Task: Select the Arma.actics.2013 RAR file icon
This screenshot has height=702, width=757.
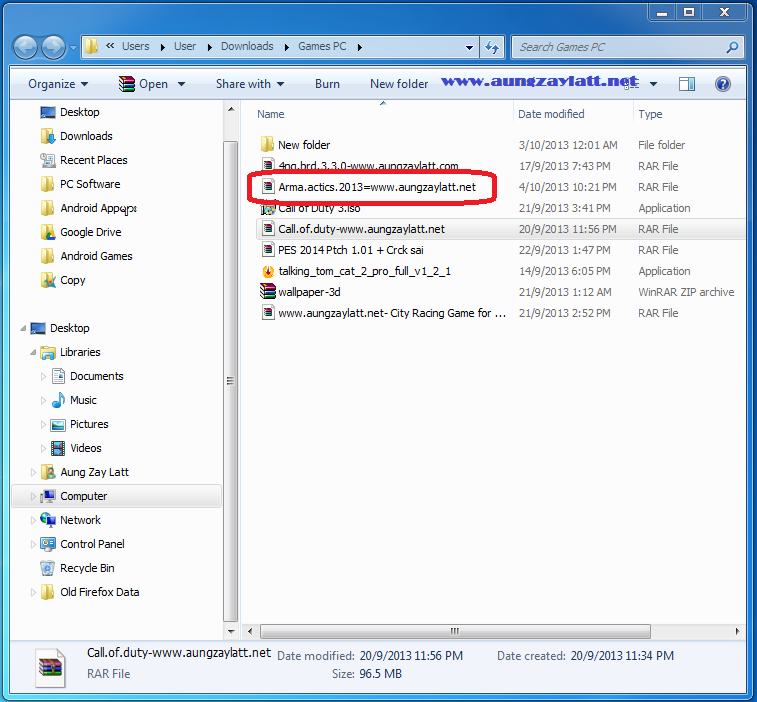Action: [x=268, y=186]
